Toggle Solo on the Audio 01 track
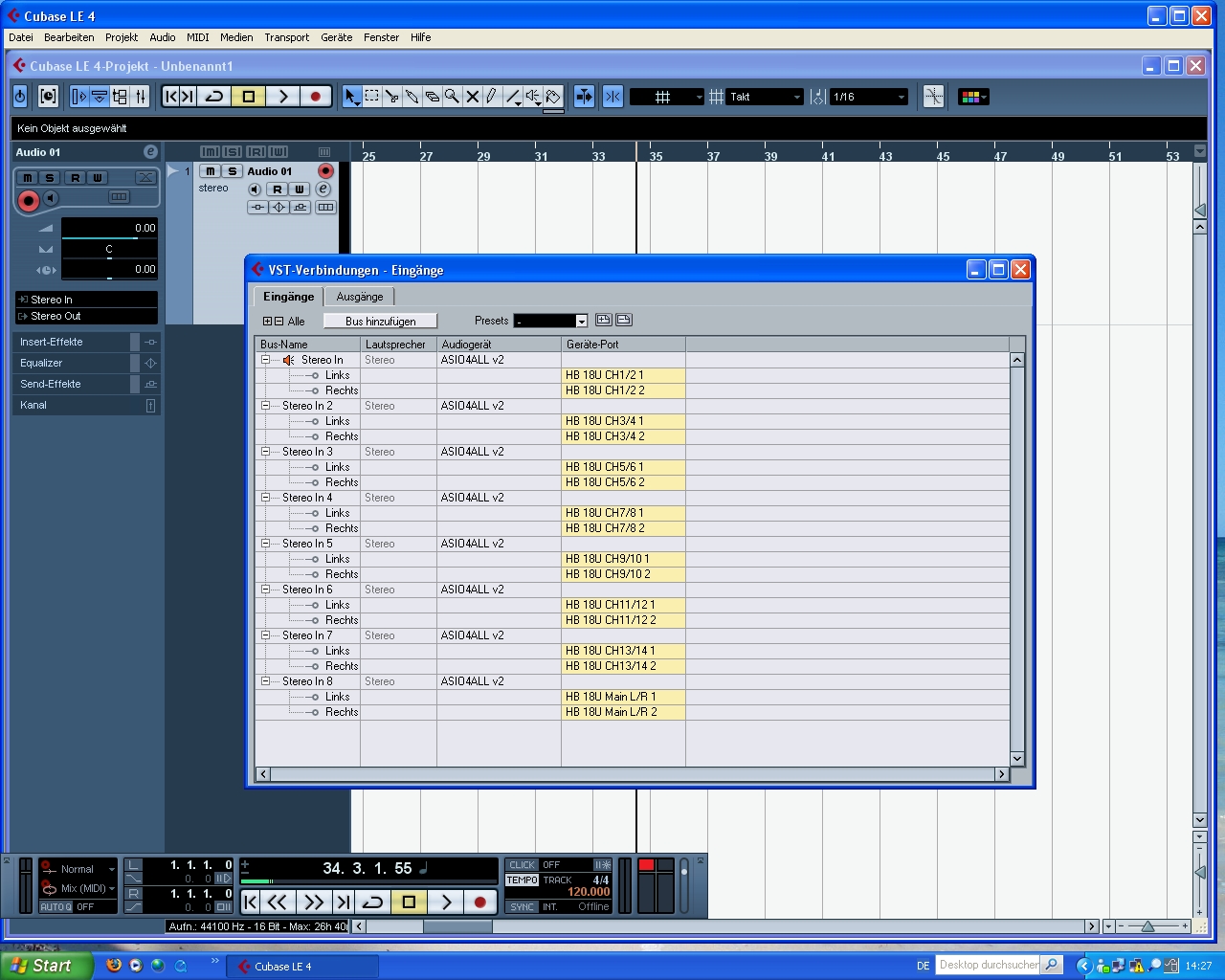Image resolution: width=1225 pixels, height=980 pixels. (232, 171)
